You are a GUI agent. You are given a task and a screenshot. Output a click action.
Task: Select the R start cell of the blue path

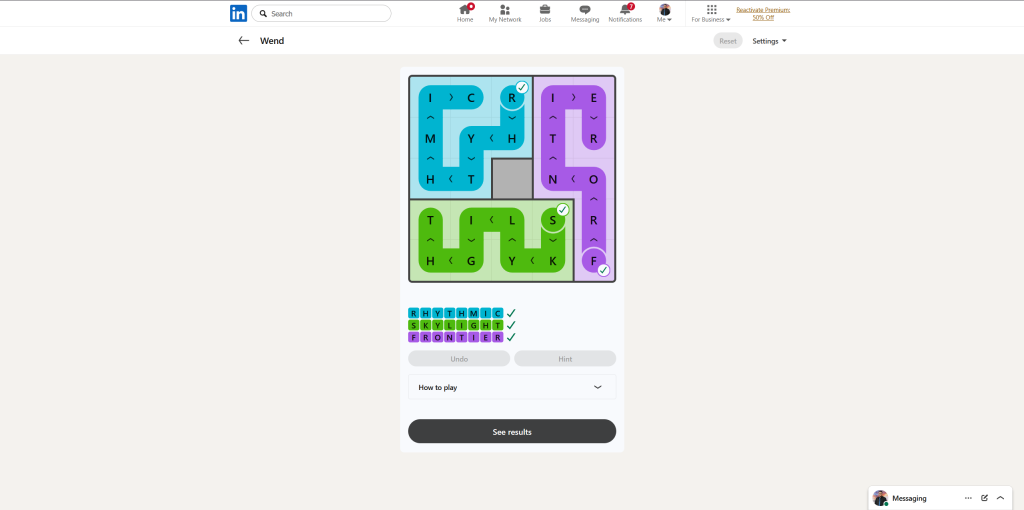512,98
